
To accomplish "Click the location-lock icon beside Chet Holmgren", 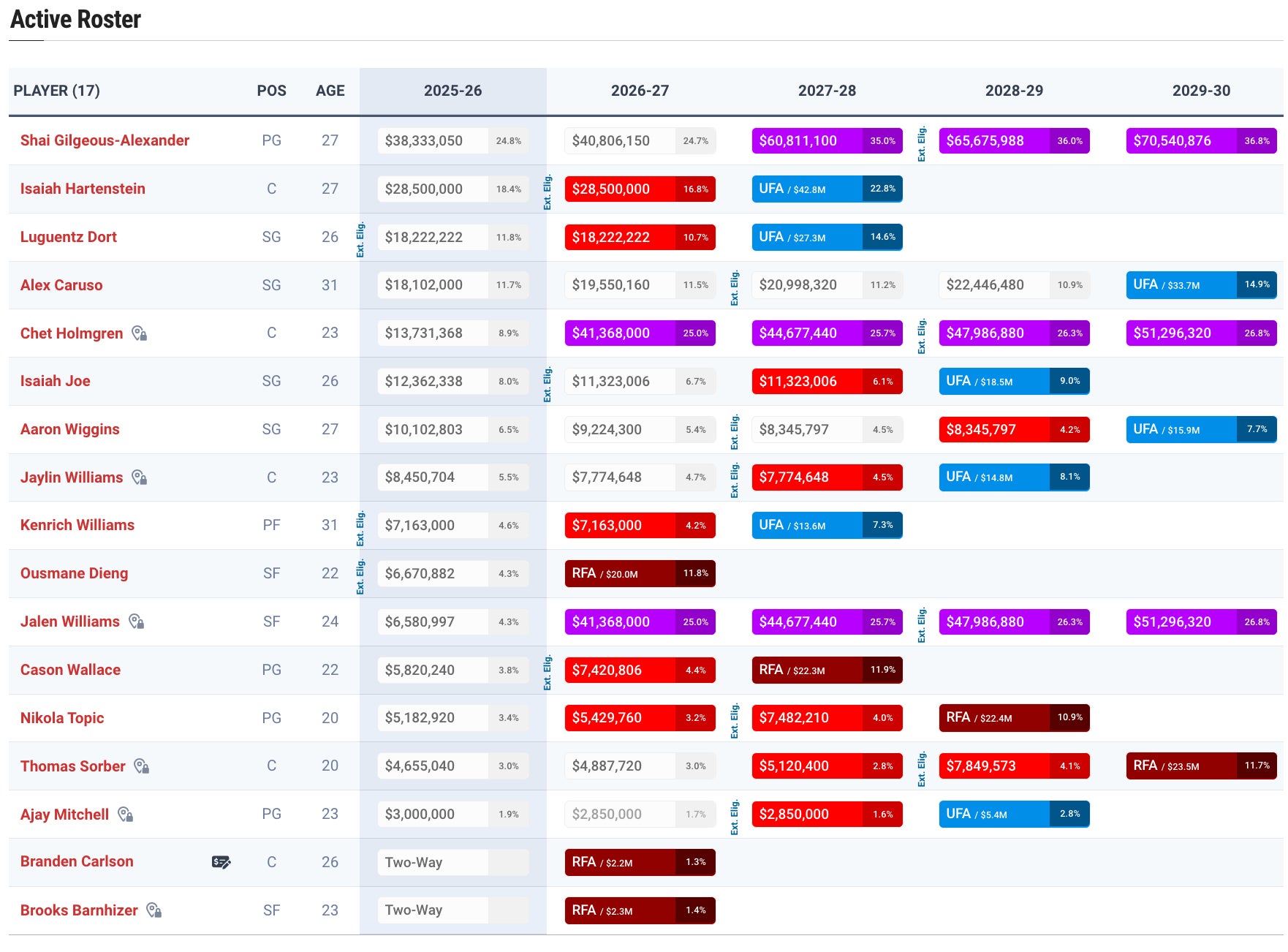I will (x=139, y=333).
